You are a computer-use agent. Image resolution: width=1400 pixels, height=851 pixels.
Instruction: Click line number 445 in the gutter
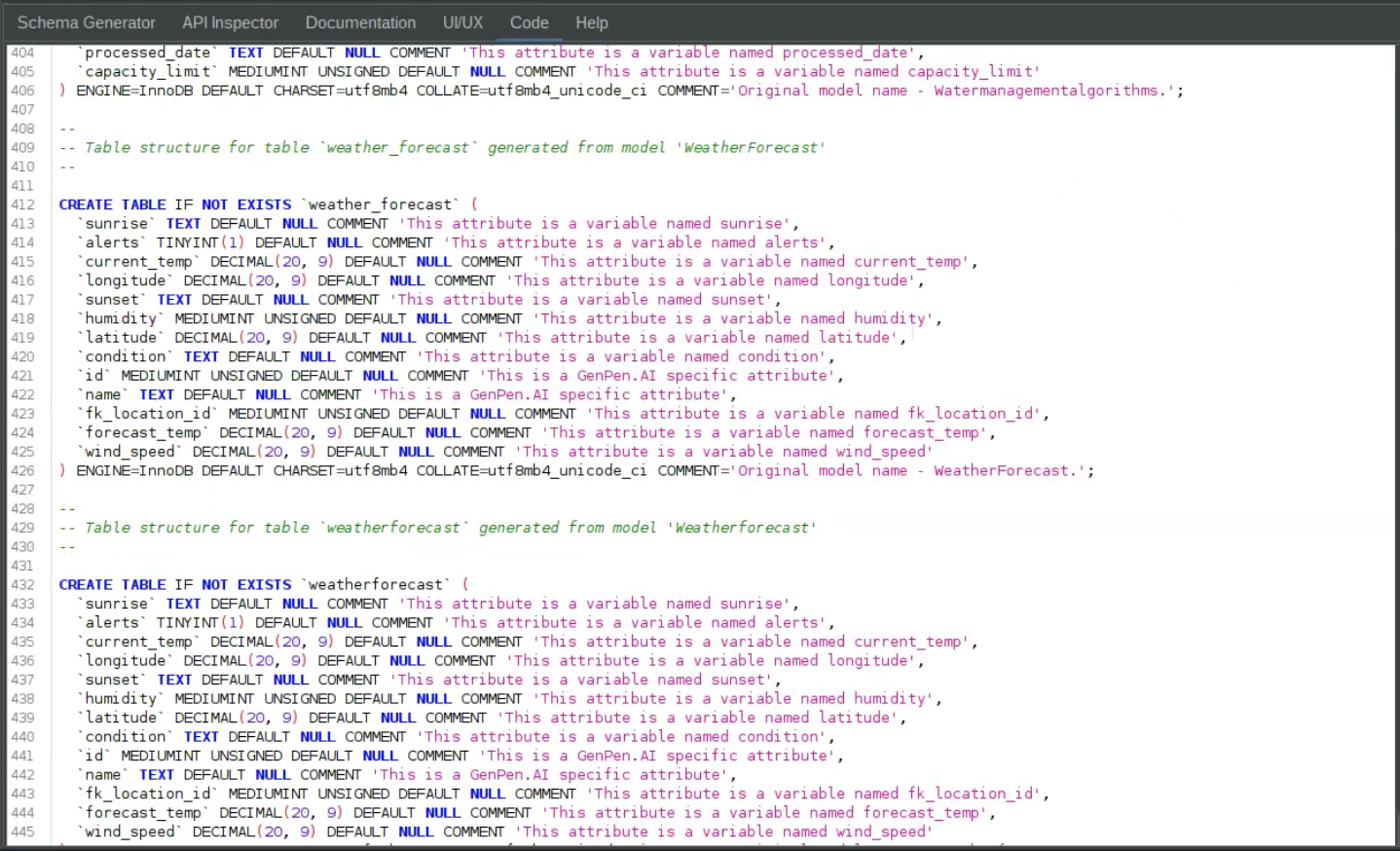coord(22,832)
